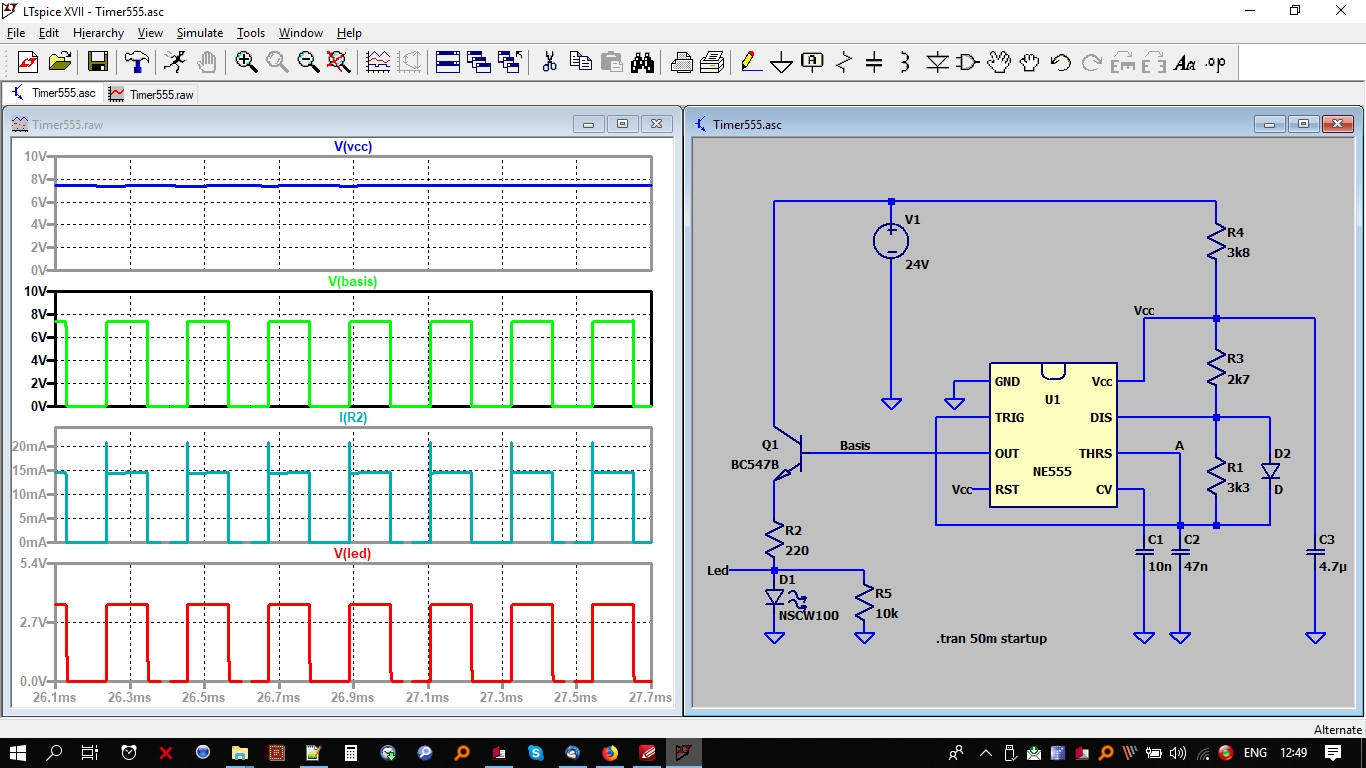Open Find with the binoculars icon
The height and width of the screenshot is (768, 1366).
(x=642, y=62)
